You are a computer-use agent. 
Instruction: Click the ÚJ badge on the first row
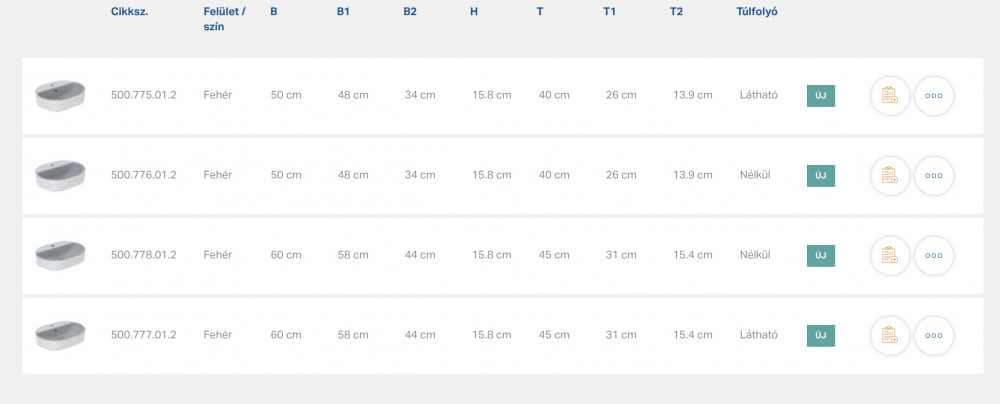pos(821,96)
